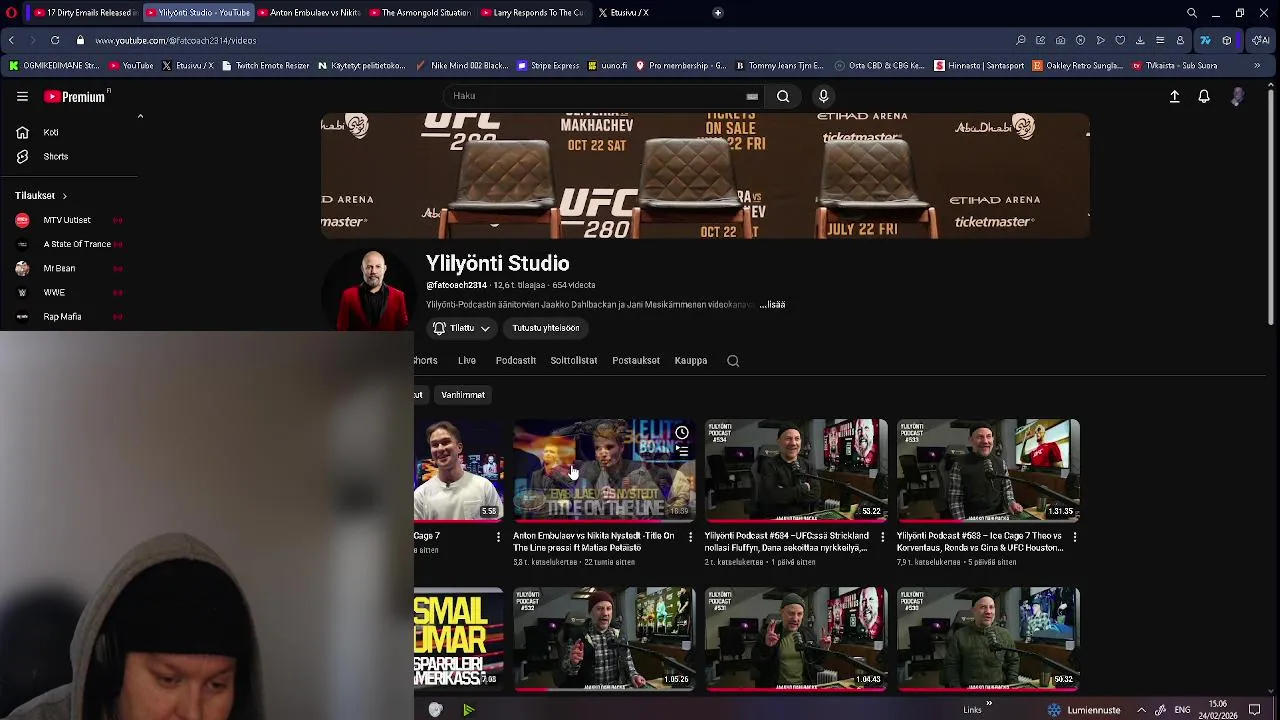Collapse sidebar section with up arrow
This screenshot has width=1280, height=720.
click(x=140, y=116)
